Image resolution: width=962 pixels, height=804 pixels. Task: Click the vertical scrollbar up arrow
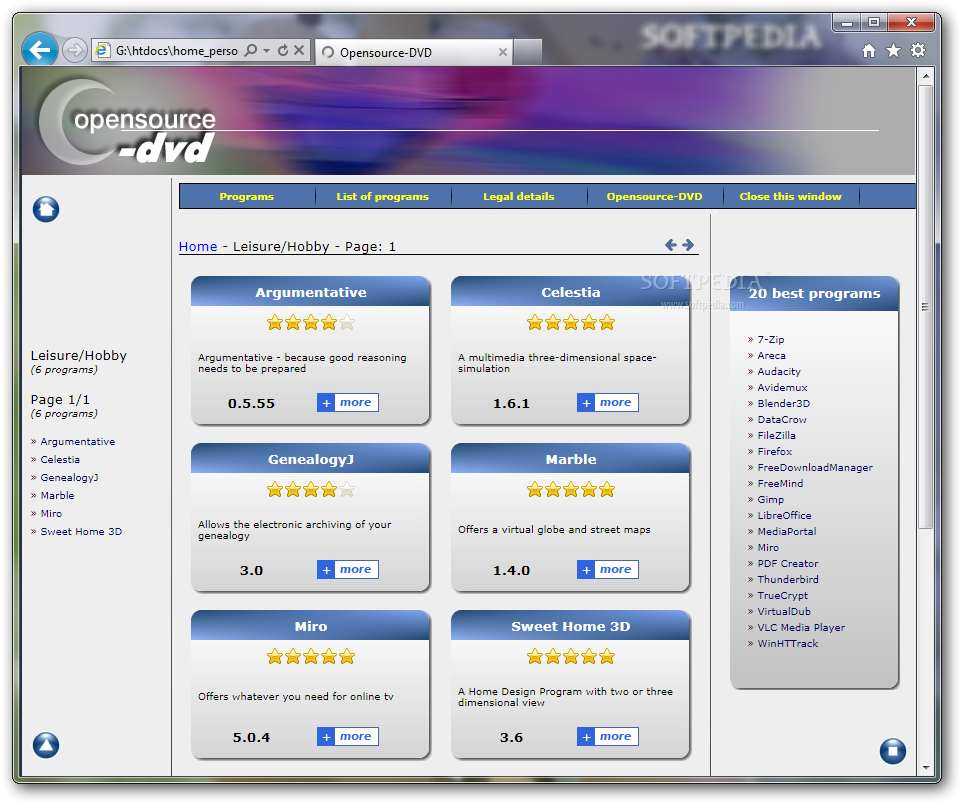(926, 76)
